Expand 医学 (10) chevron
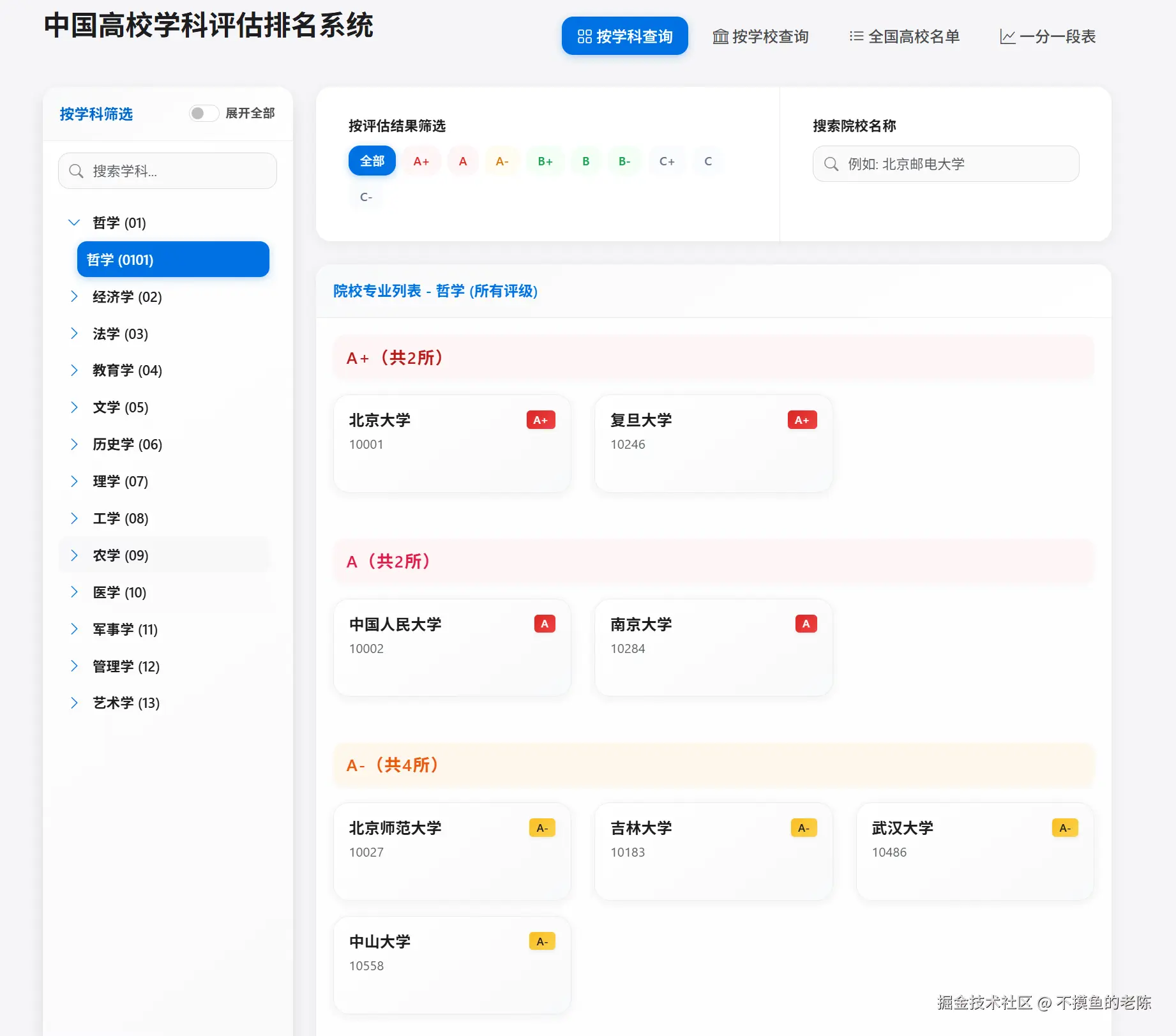 [x=74, y=592]
